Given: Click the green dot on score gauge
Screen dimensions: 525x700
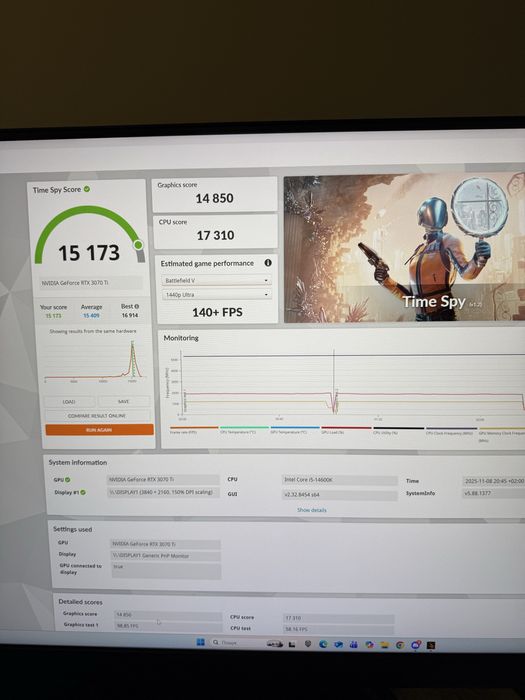Looking at the screenshot, I should pos(138,245).
